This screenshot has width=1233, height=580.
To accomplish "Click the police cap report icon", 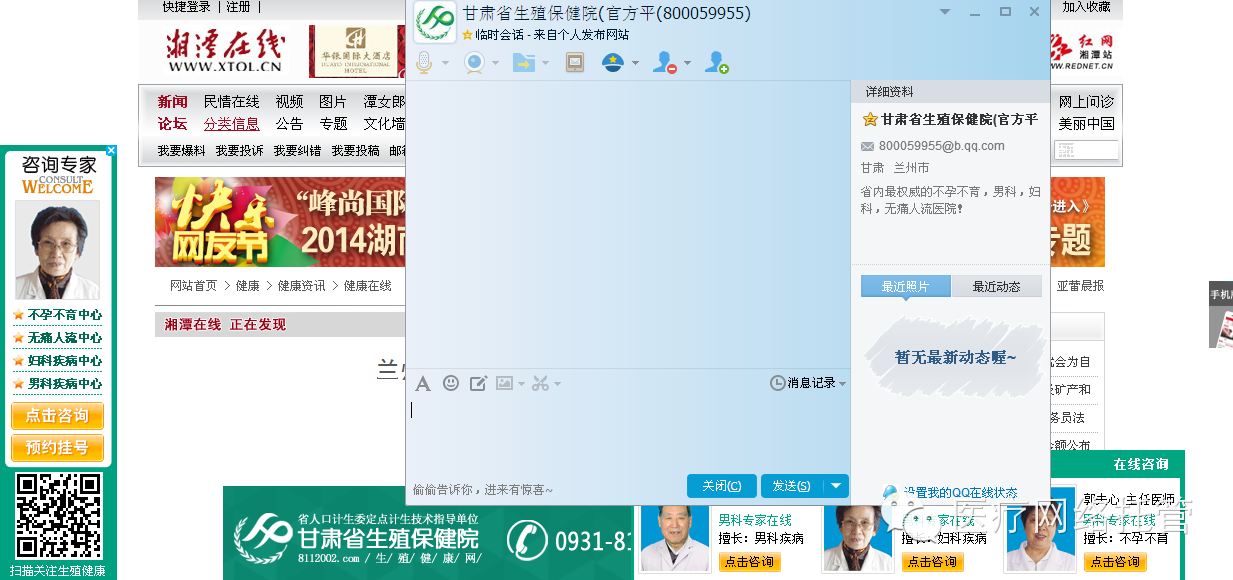I will pyautogui.click(x=613, y=62).
